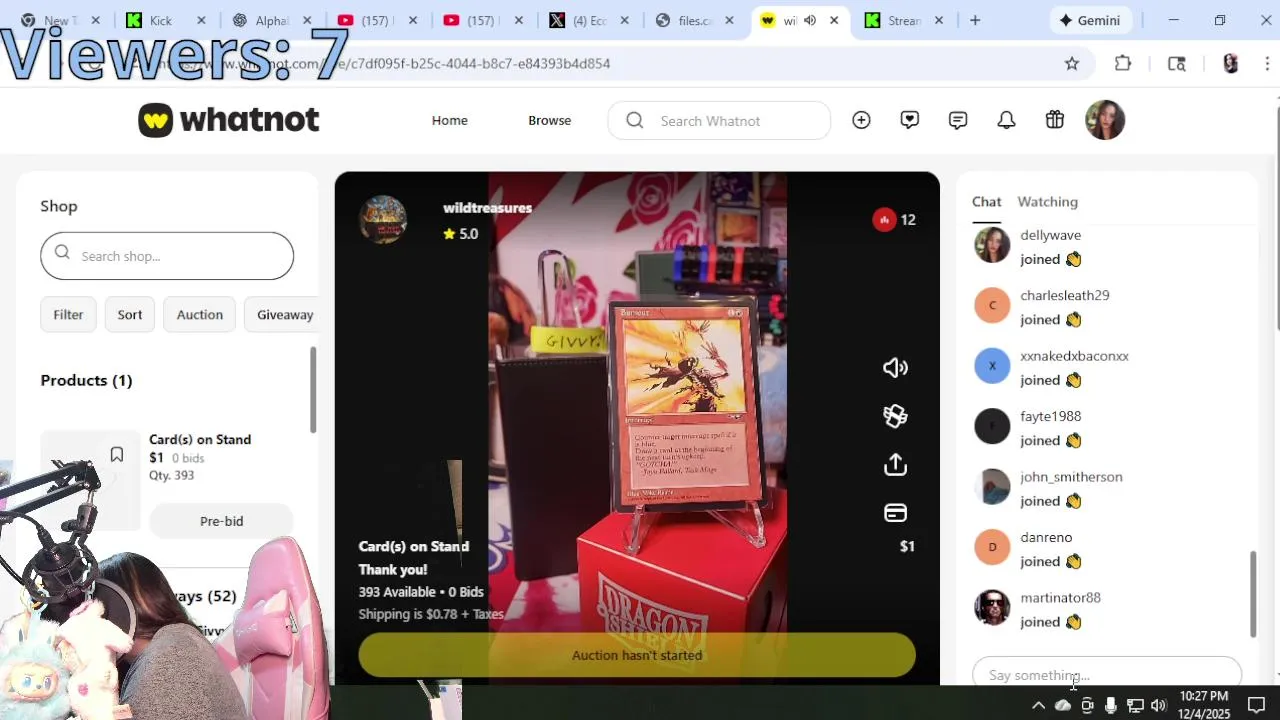
Task: Open the profile avatar menu
Action: [1105, 120]
